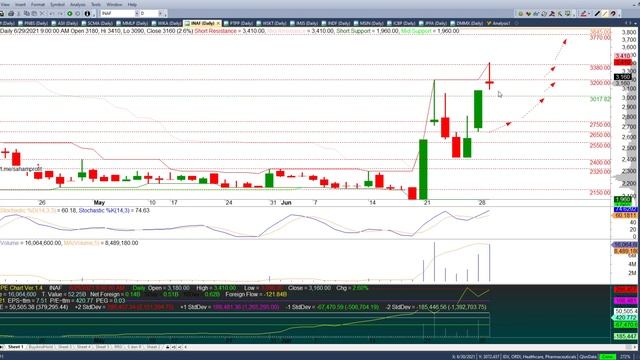Screen dimensions: 640x360
Task: Click the Print icon in the toolbar
Action: [x=11, y=13]
